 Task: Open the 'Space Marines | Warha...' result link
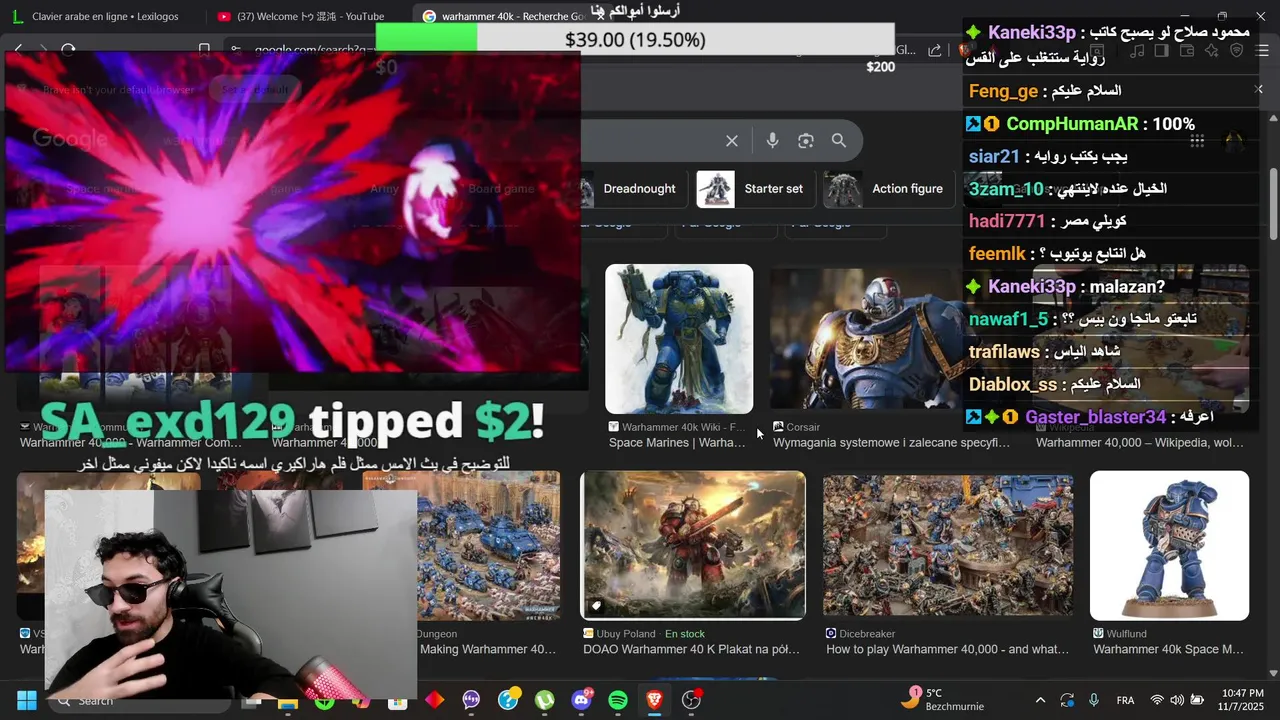click(677, 443)
